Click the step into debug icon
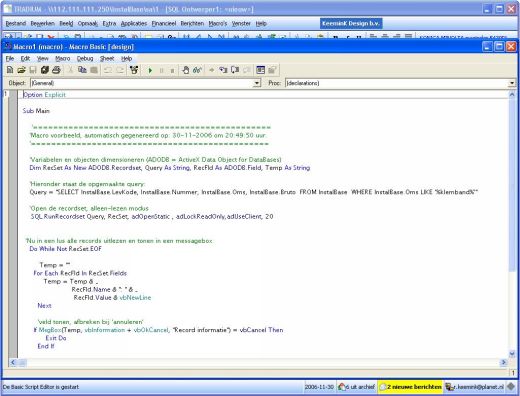520x396 pixels. 223,70
